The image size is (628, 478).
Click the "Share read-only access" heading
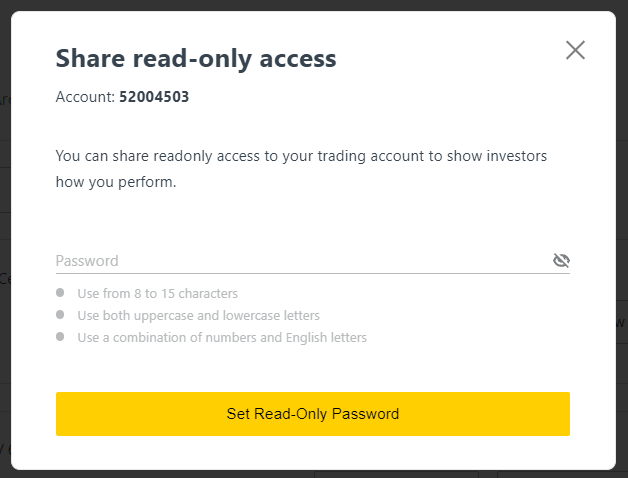pyautogui.click(x=196, y=59)
